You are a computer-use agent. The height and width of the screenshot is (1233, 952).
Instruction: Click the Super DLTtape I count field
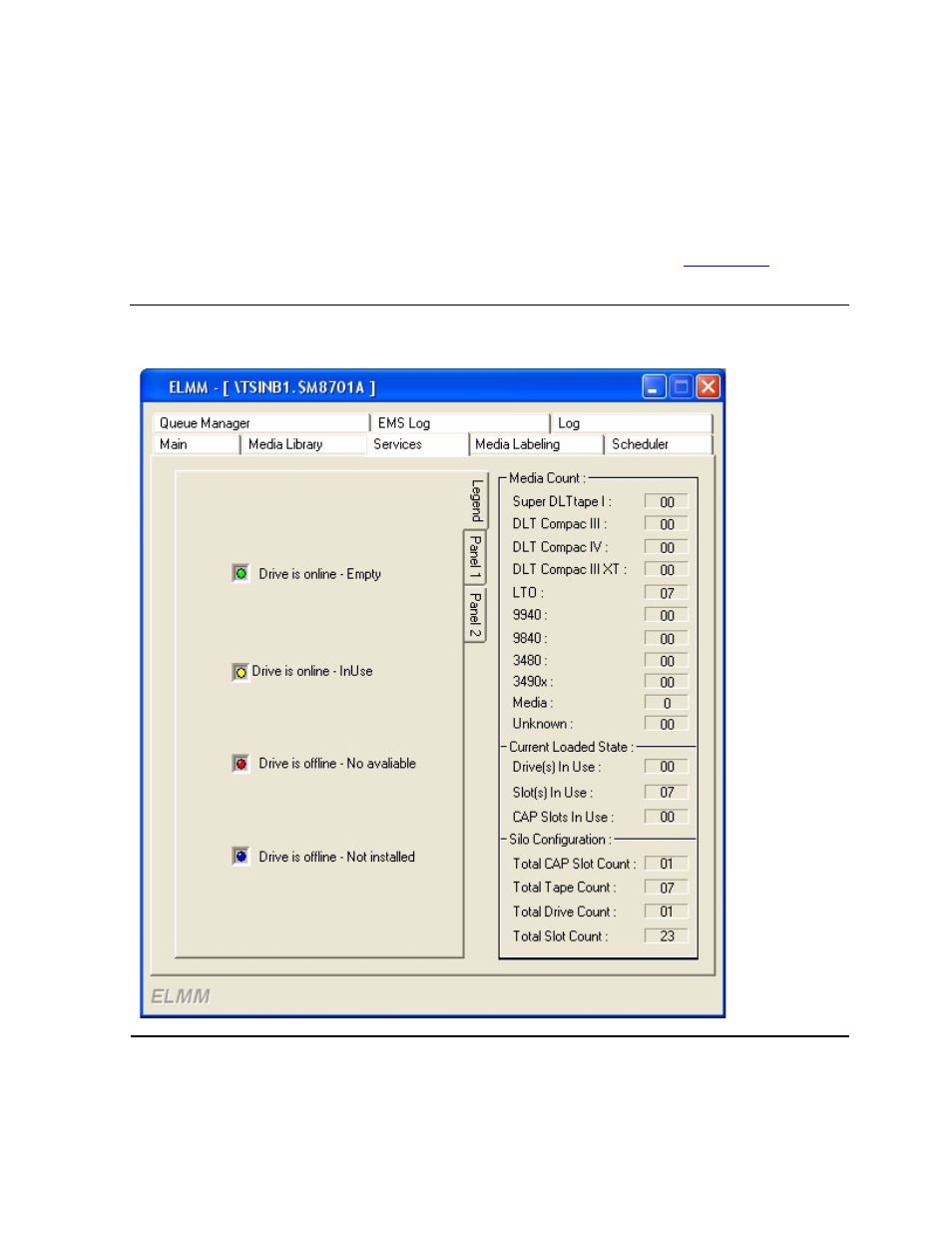click(x=667, y=502)
